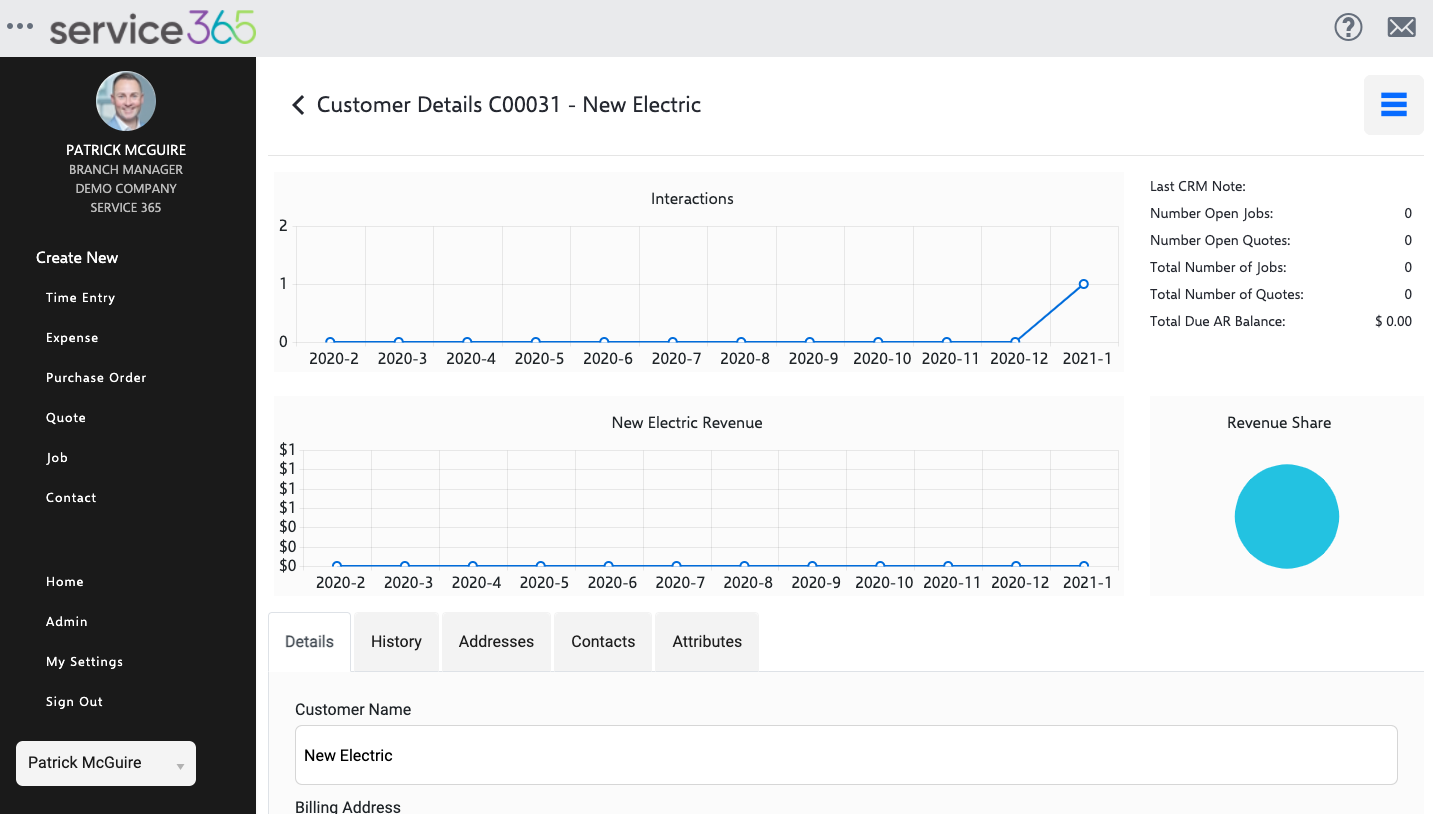Create a new Quote

point(66,418)
